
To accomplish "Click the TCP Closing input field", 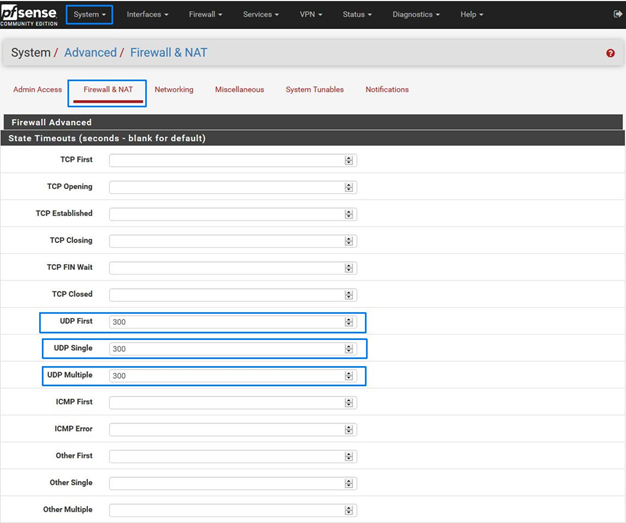I will (x=233, y=241).
